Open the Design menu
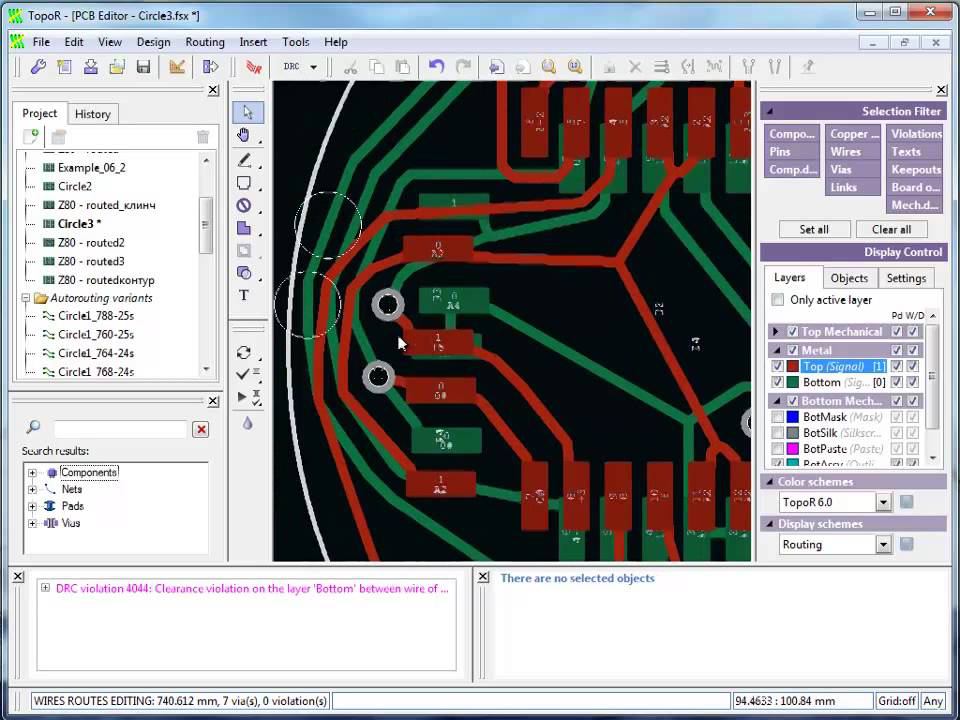Viewport: 960px width, 720px height. click(153, 42)
